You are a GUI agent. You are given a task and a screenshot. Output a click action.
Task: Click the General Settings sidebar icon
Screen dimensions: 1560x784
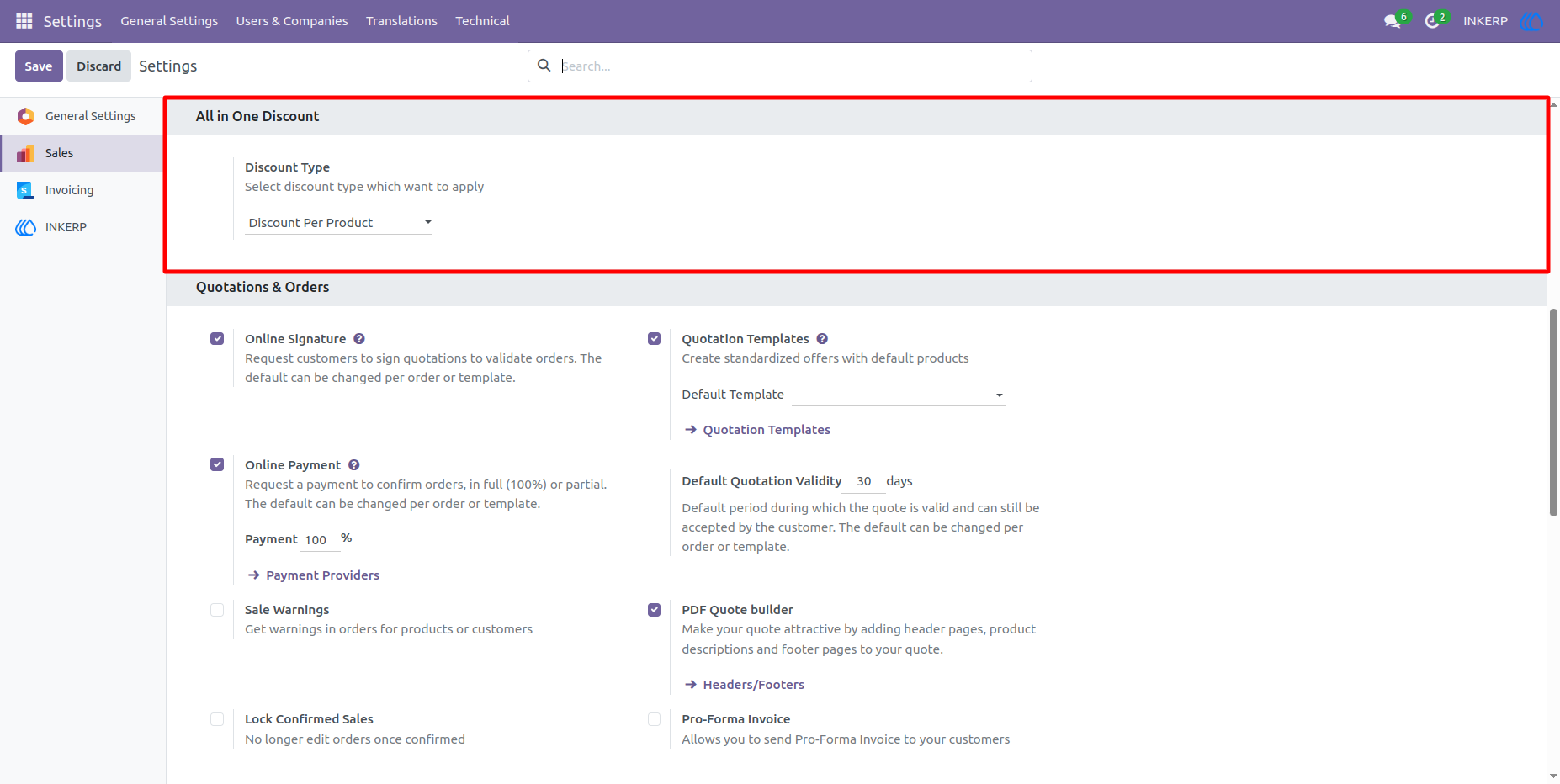tap(26, 116)
